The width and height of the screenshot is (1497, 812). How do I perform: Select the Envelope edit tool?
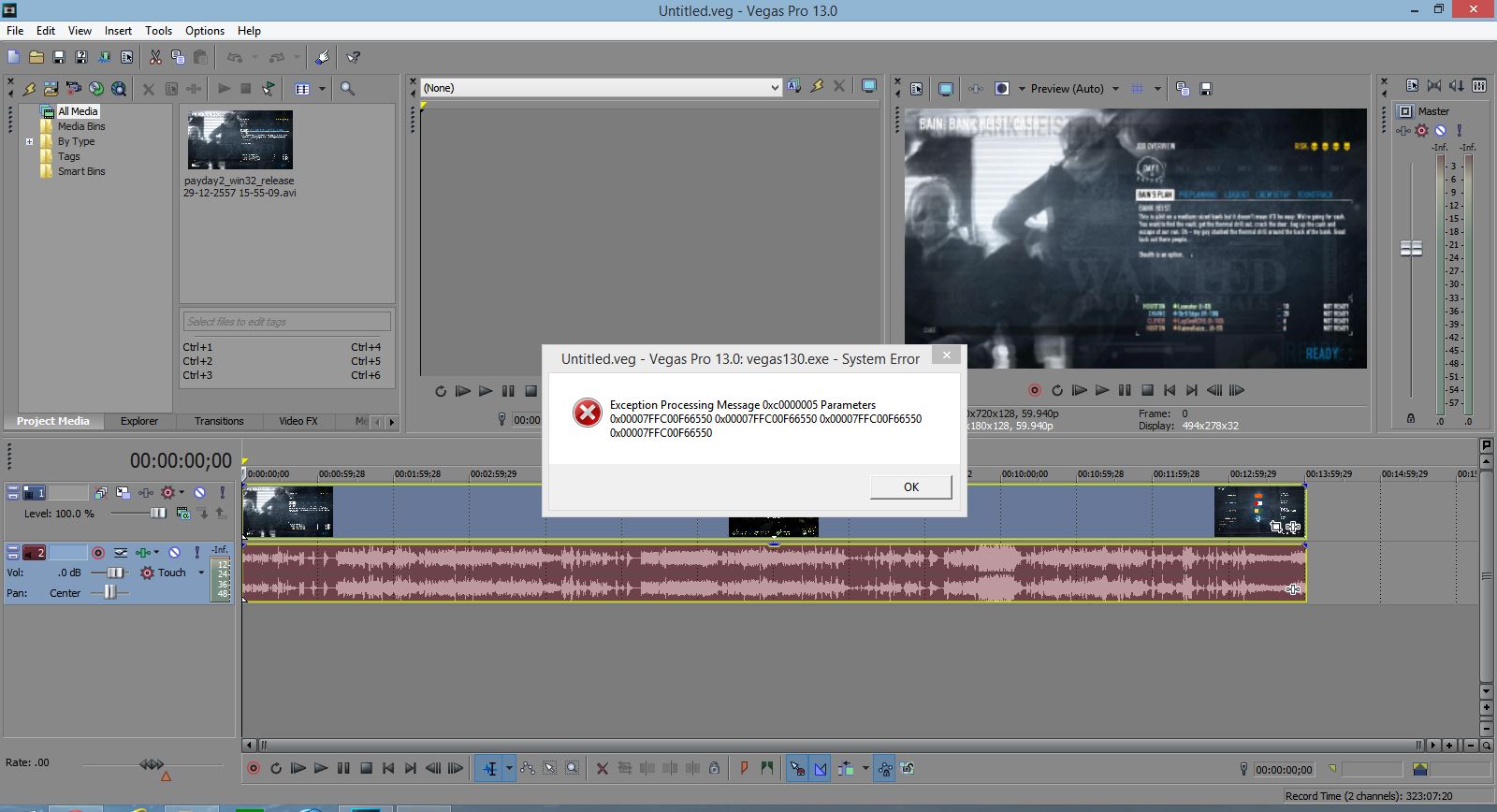point(528,768)
